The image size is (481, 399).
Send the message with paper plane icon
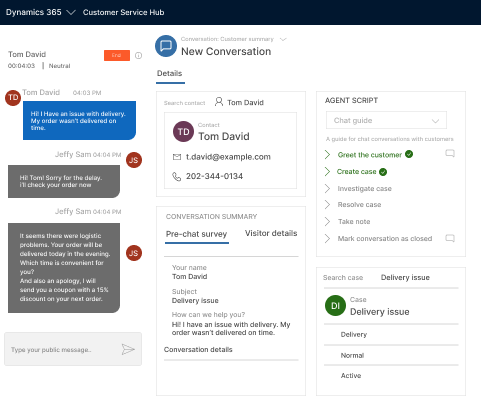(x=128, y=349)
